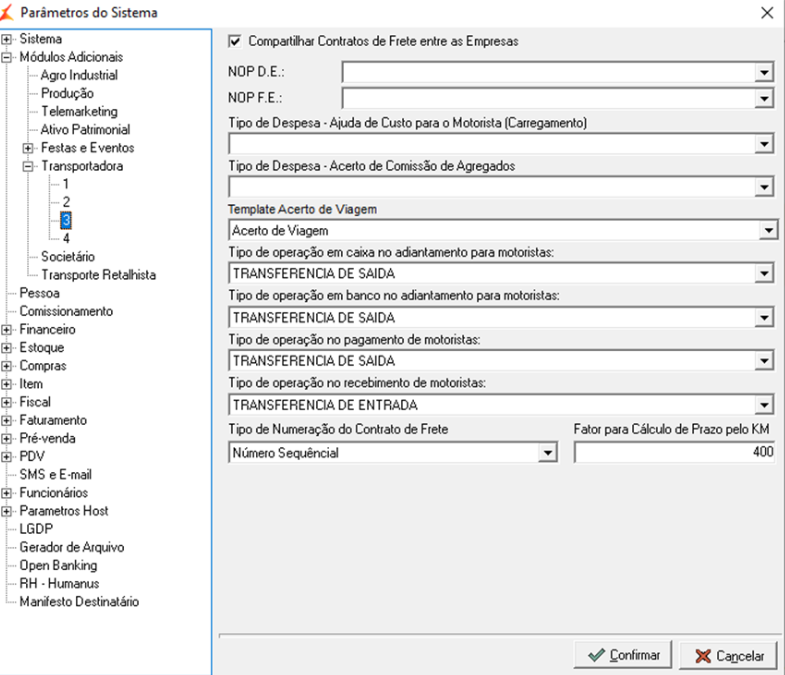Select Transporte Retalhista in the tree
Screen dimensions: 785x675
[98, 275]
